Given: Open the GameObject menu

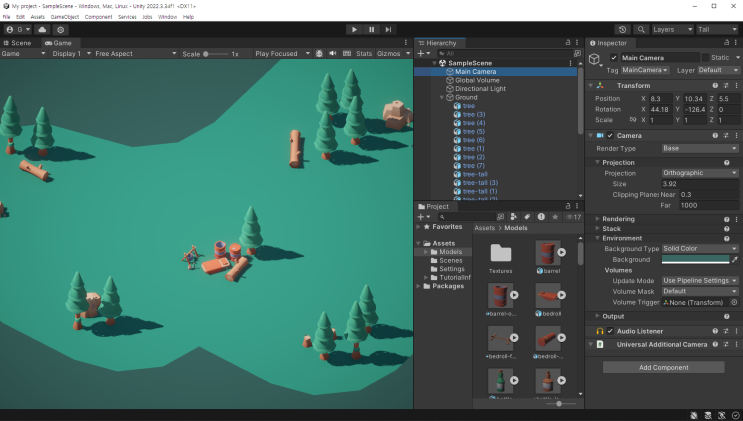Looking at the screenshot, I should coord(65,17).
